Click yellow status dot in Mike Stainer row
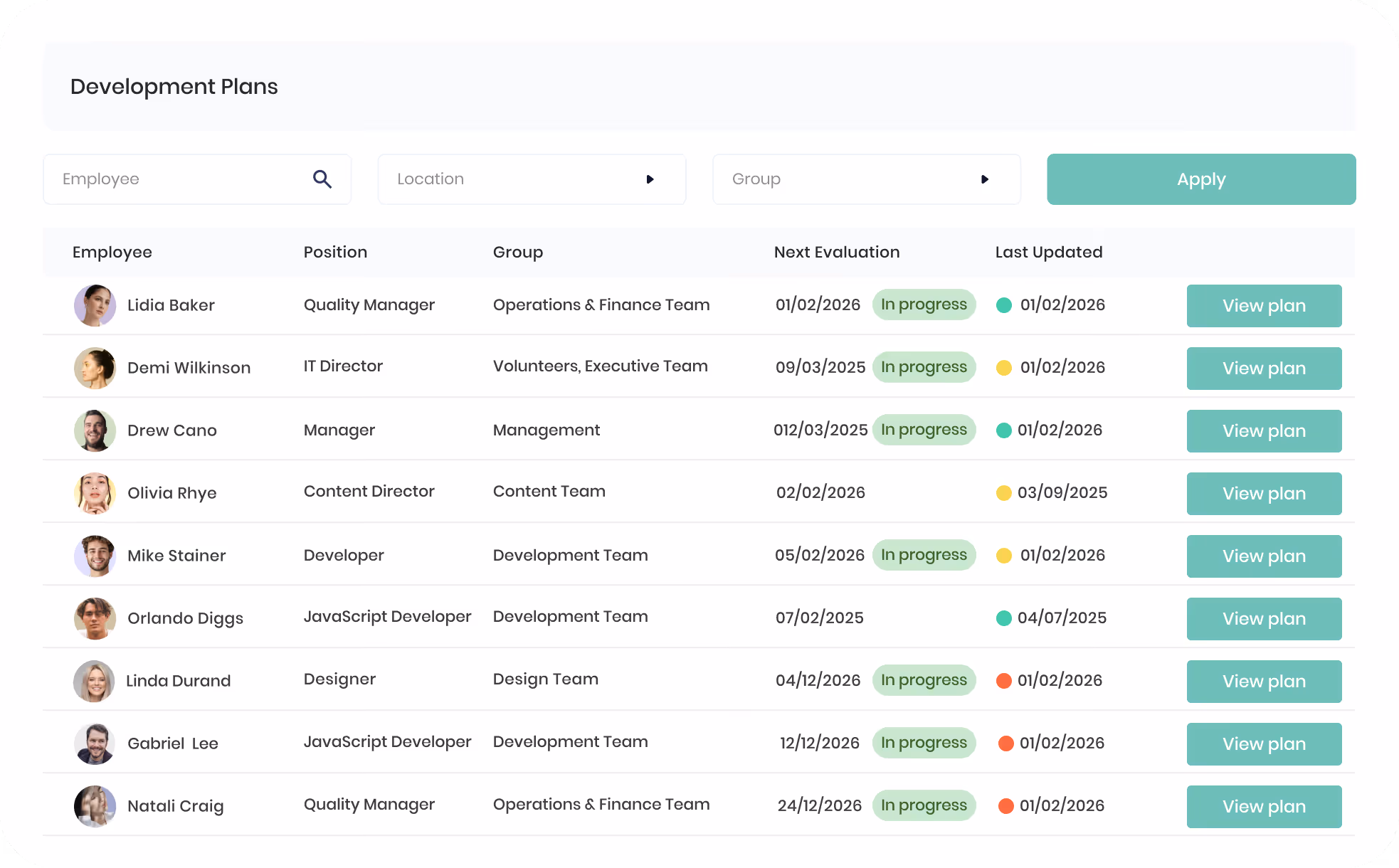The image size is (1399, 868). (1004, 556)
